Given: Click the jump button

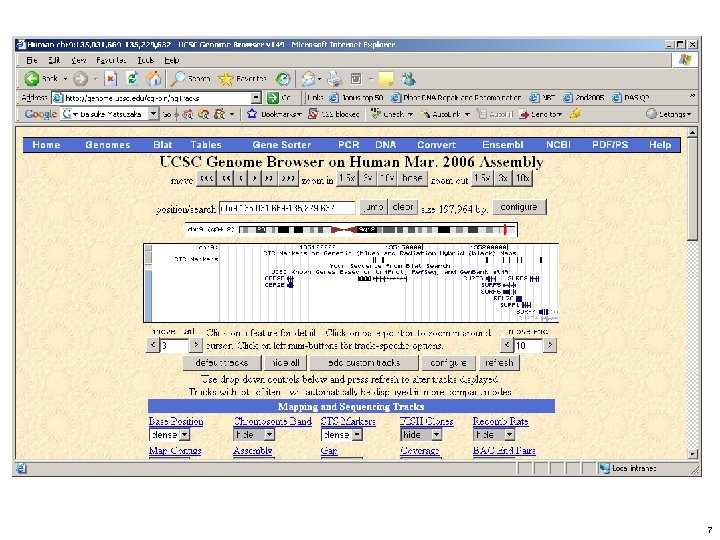Looking at the screenshot, I should coord(373,207).
